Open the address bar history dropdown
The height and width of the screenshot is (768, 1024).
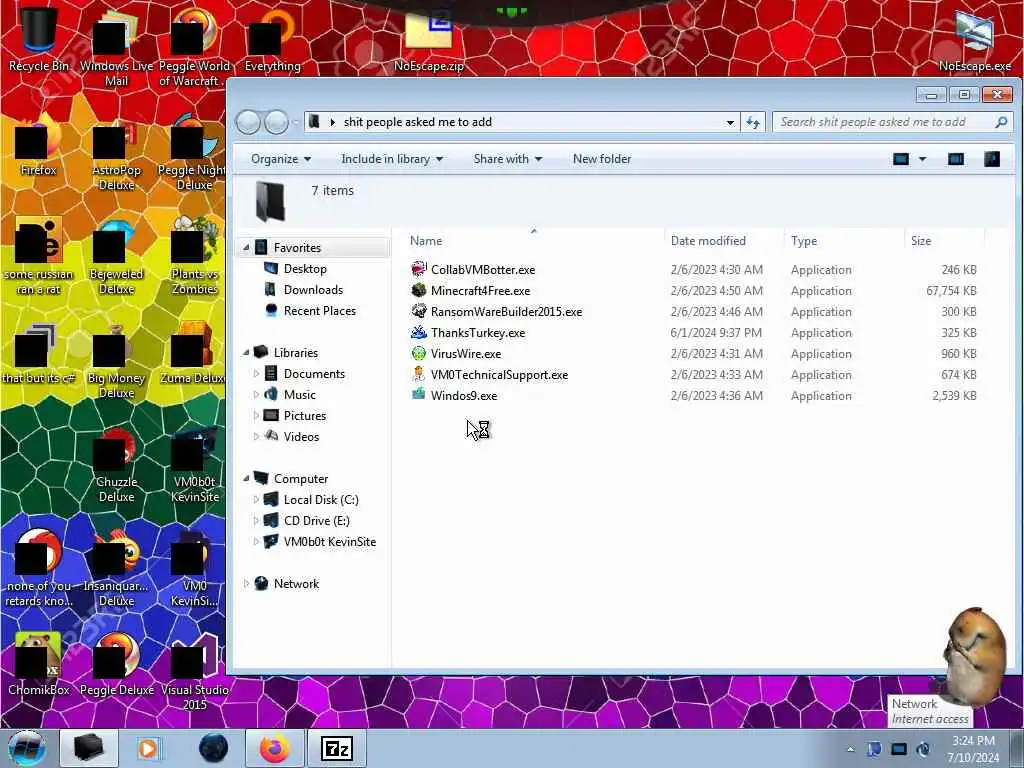pyautogui.click(x=729, y=122)
